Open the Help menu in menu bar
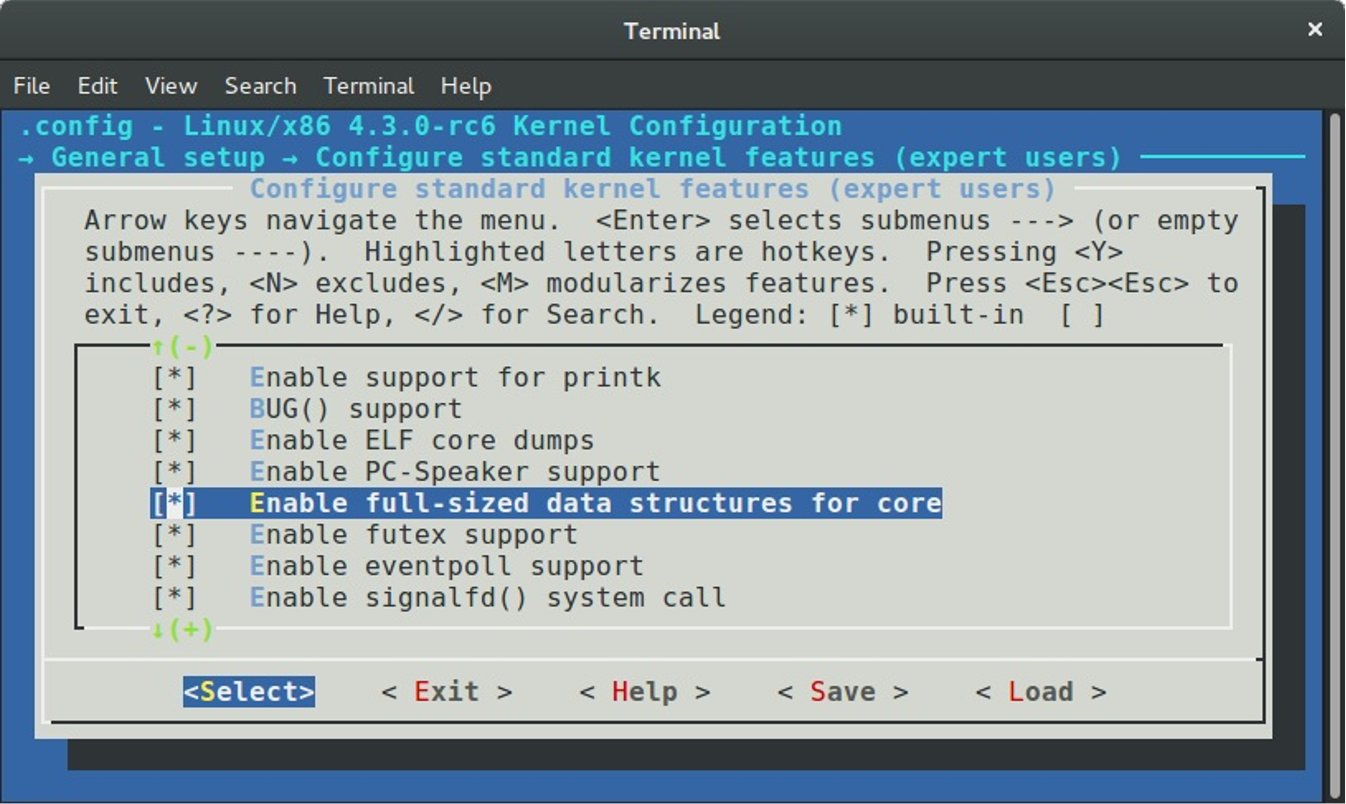This screenshot has height=804, width=1346. click(x=466, y=86)
